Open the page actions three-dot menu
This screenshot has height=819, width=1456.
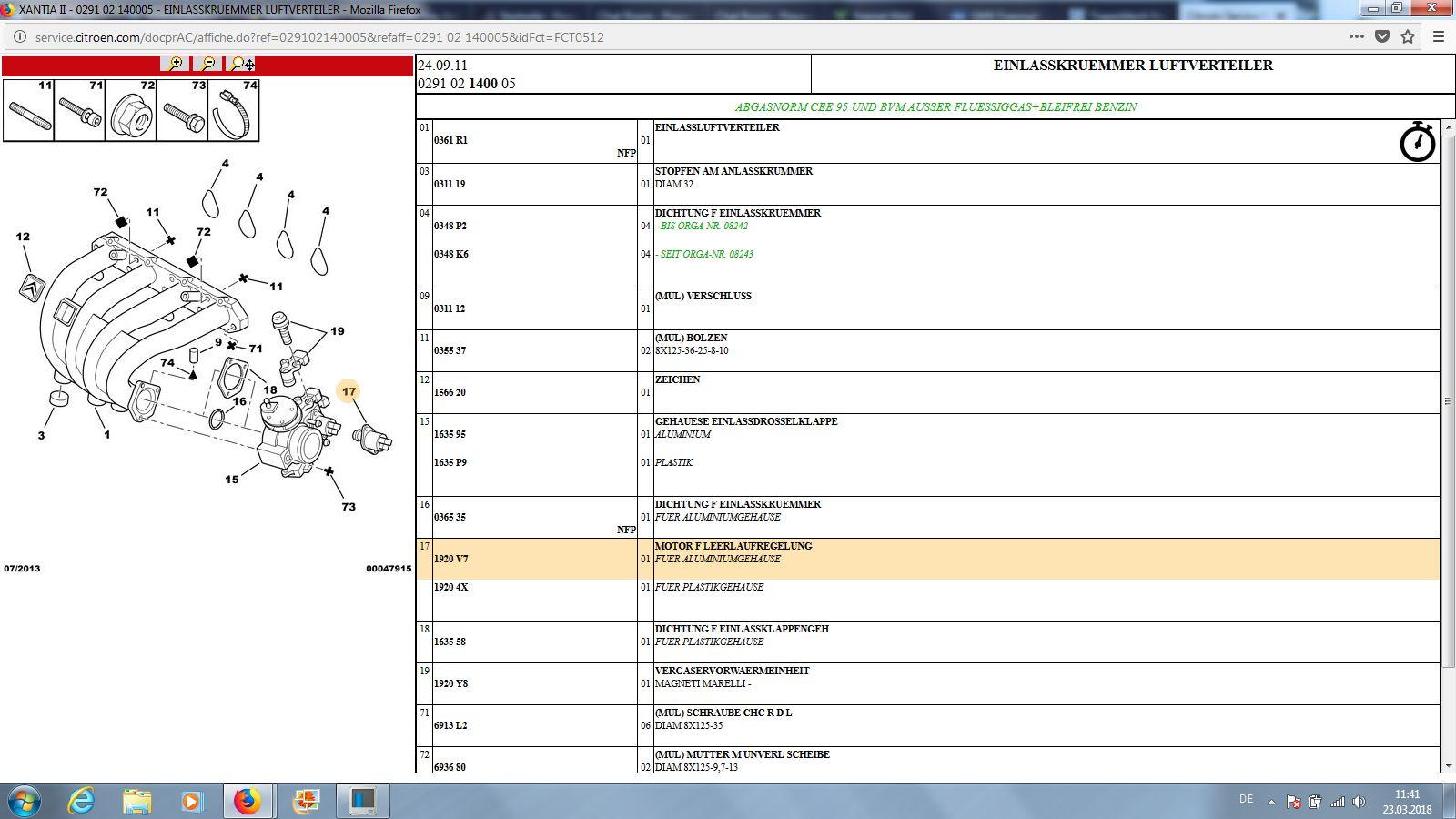click(1357, 37)
